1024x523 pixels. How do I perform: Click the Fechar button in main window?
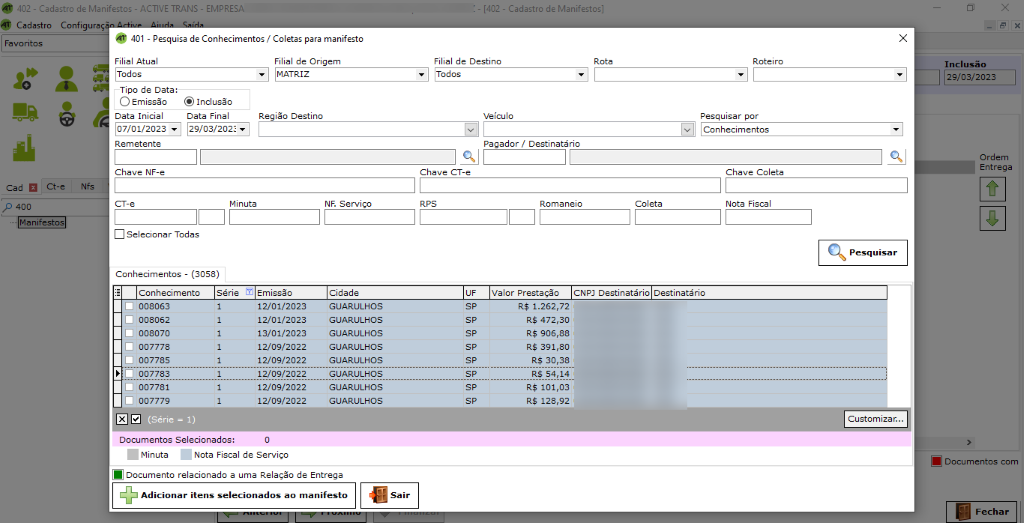984,511
